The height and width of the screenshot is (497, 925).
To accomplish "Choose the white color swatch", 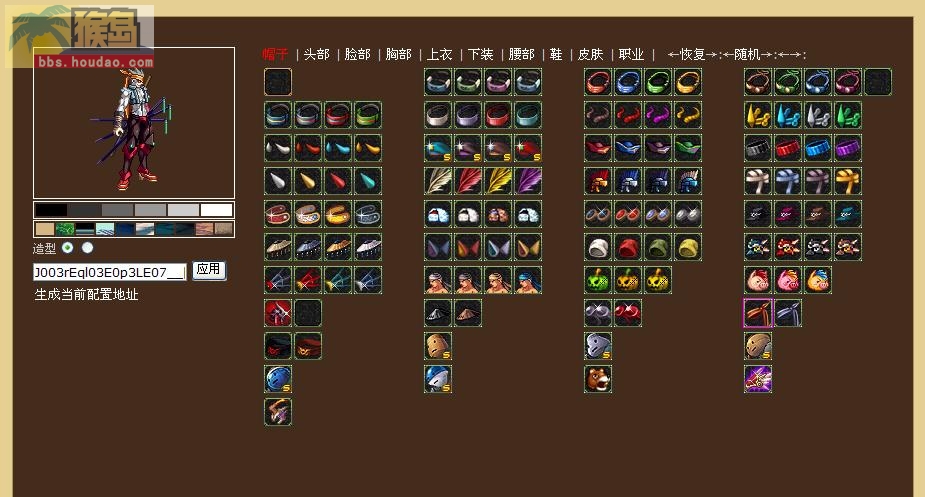I will 217,210.
